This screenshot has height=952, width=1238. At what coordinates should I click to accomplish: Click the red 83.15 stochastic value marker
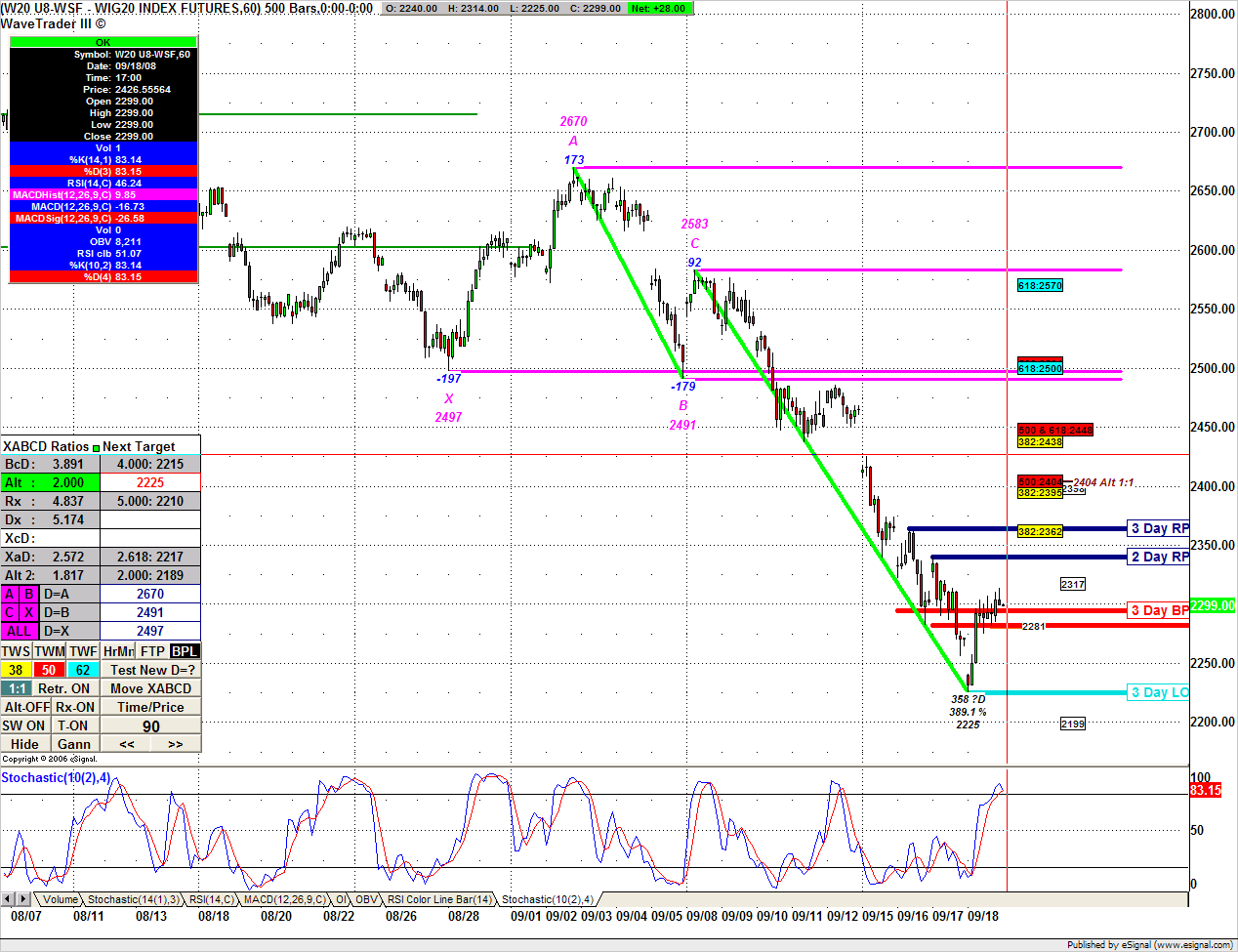[x=1206, y=790]
